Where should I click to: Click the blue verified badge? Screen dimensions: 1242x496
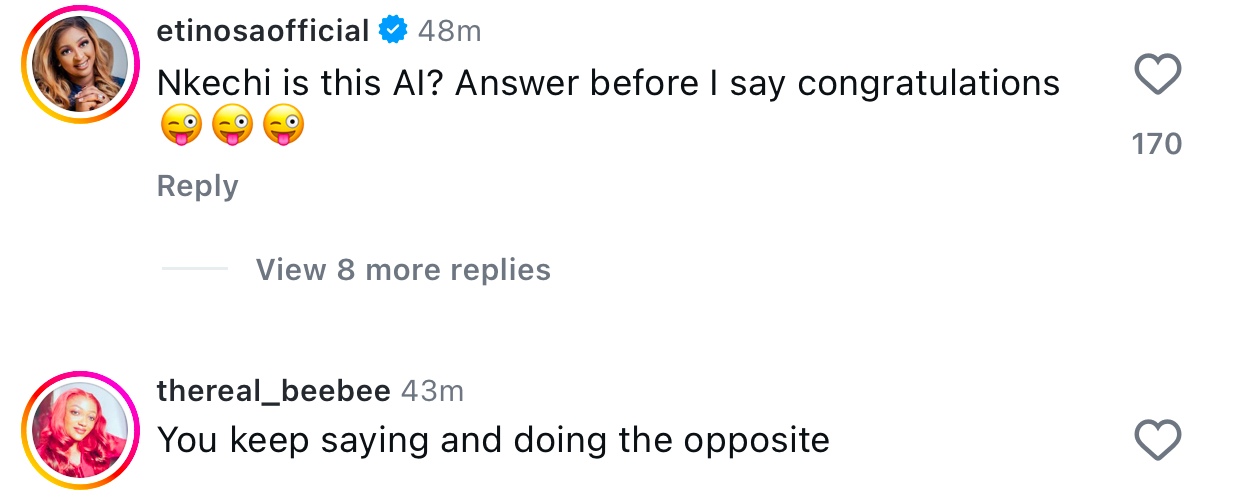click(x=393, y=31)
